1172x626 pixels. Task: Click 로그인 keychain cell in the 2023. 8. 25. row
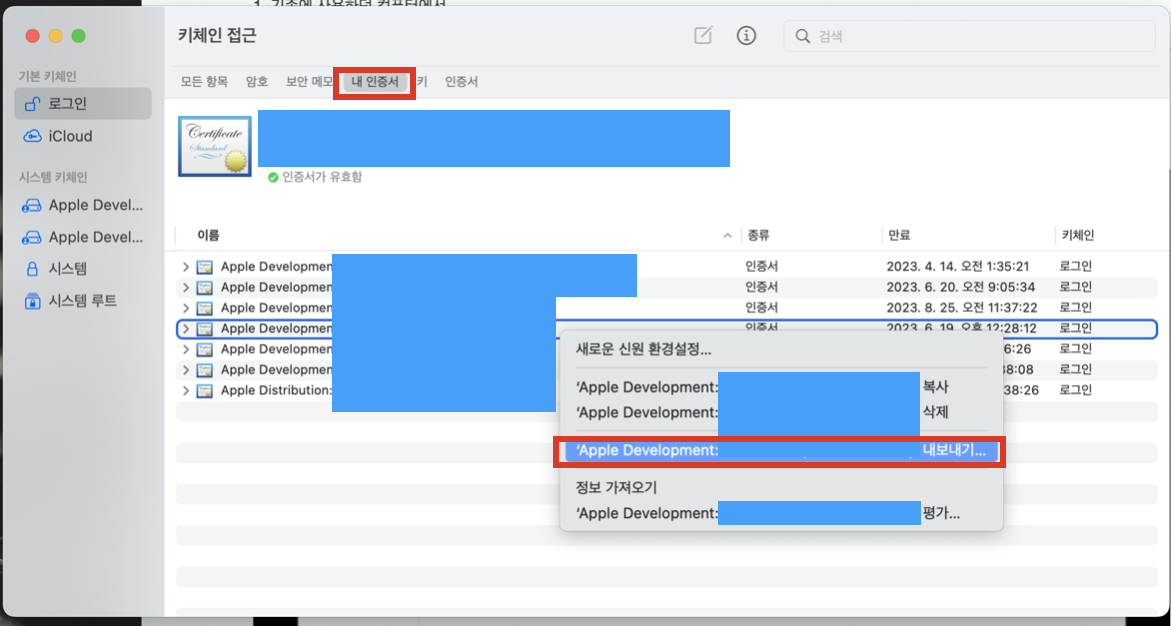point(1076,308)
